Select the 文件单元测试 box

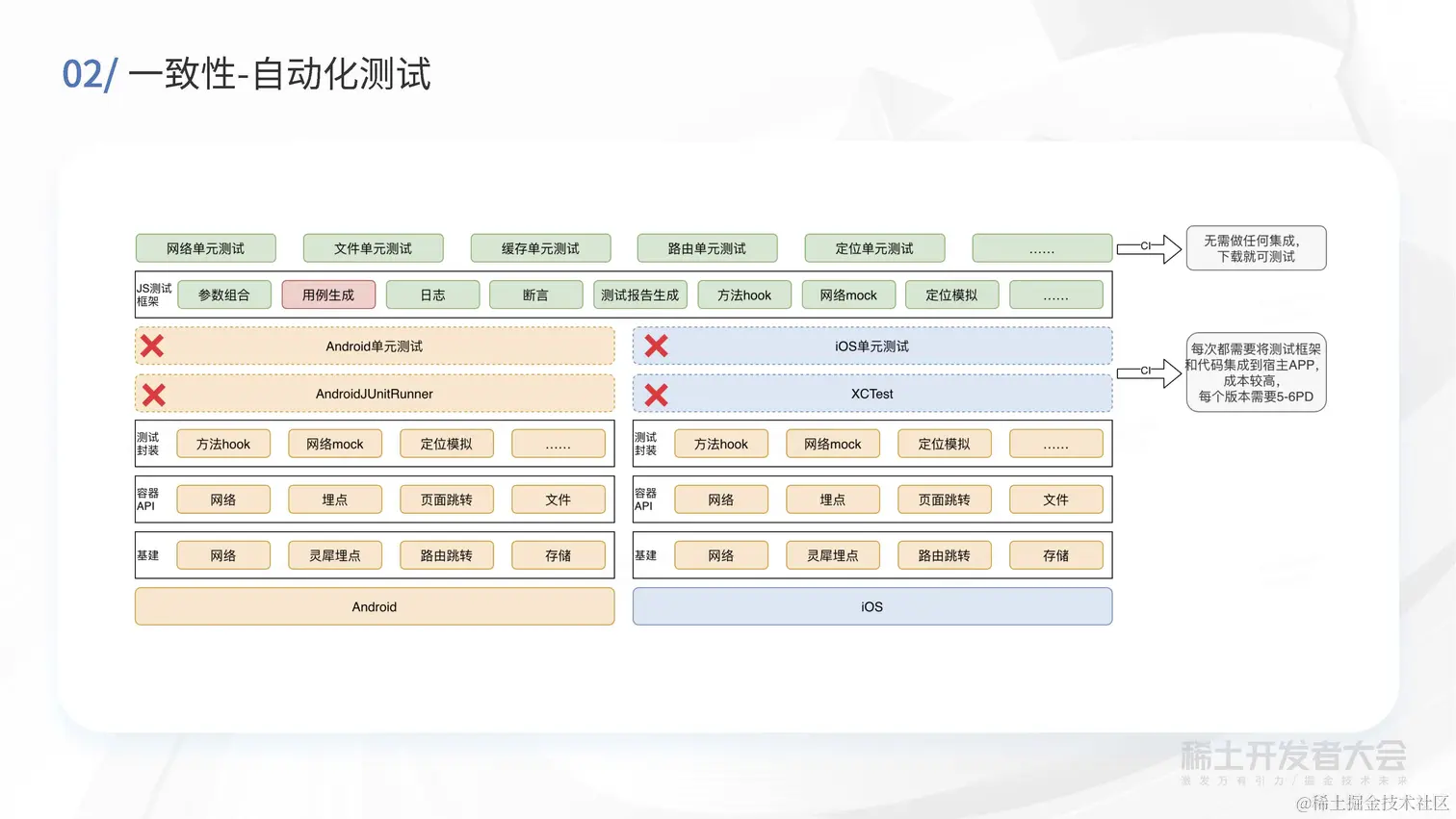[374, 248]
